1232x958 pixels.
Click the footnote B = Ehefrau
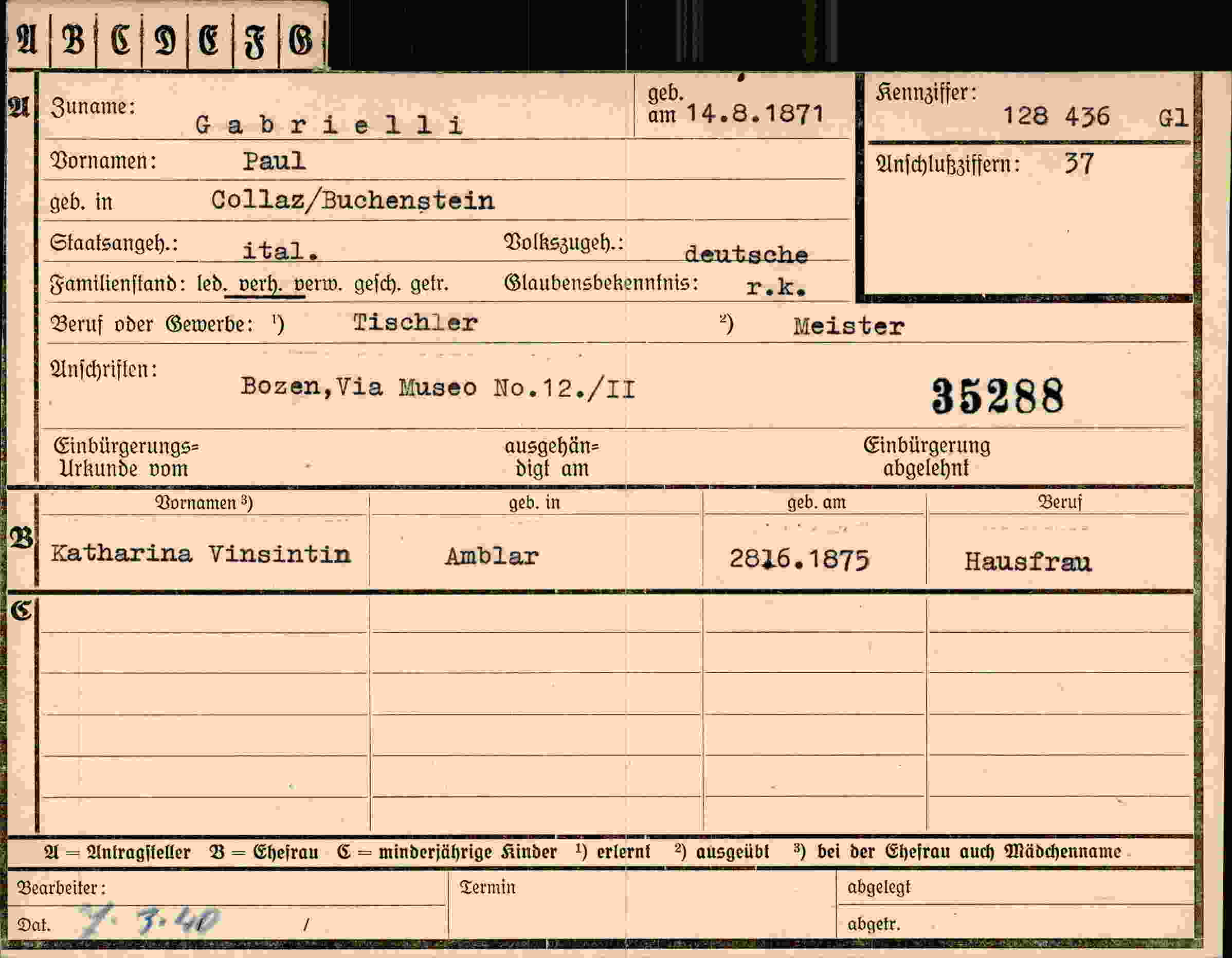(264, 852)
